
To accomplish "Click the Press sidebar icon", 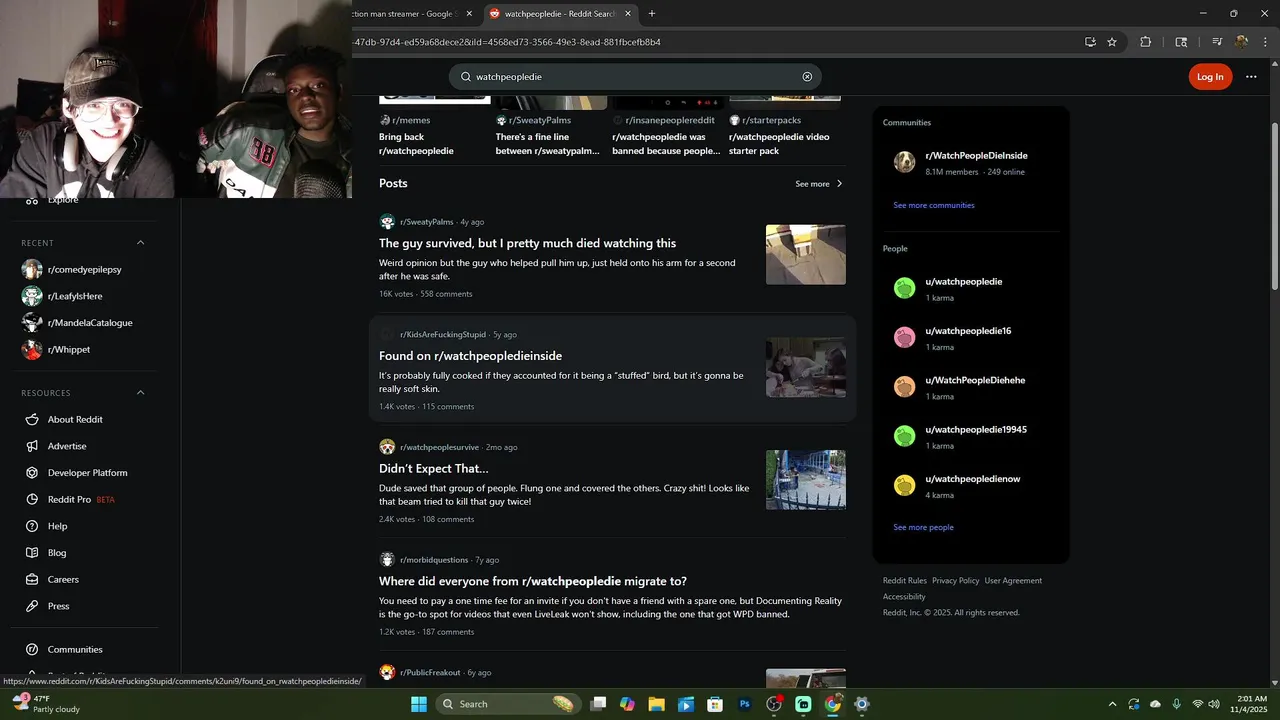I will coord(32,606).
